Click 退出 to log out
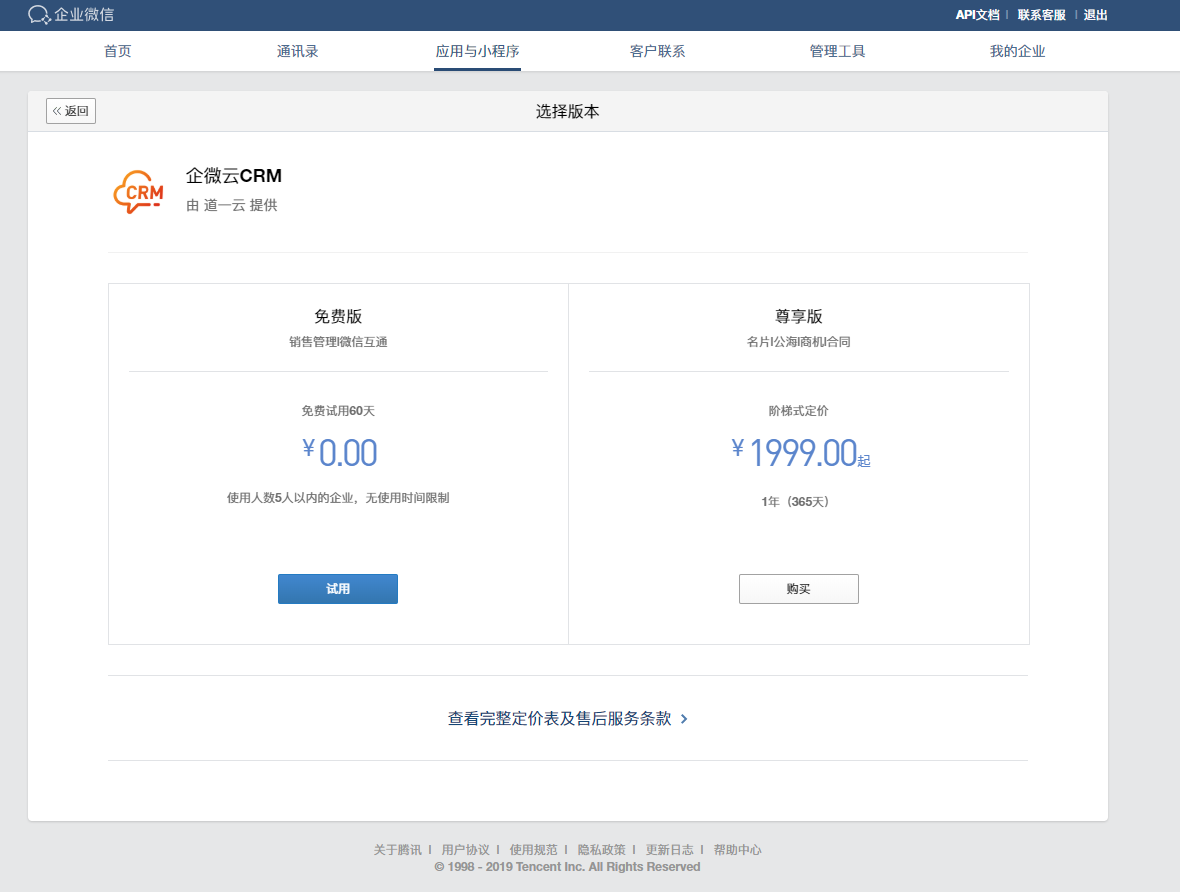 1095,15
